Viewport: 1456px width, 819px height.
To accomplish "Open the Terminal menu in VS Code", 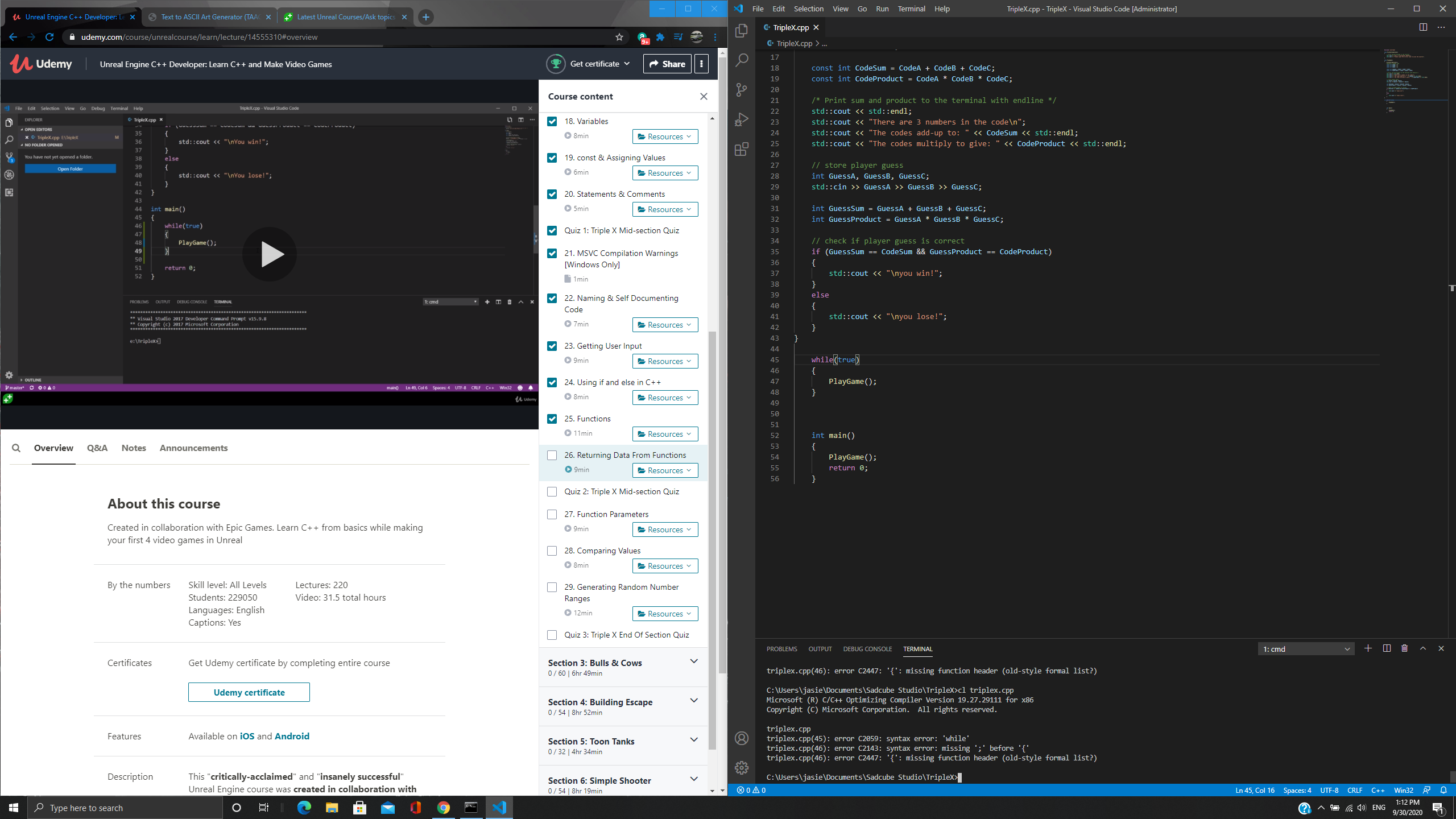I will (x=911, y=9).
